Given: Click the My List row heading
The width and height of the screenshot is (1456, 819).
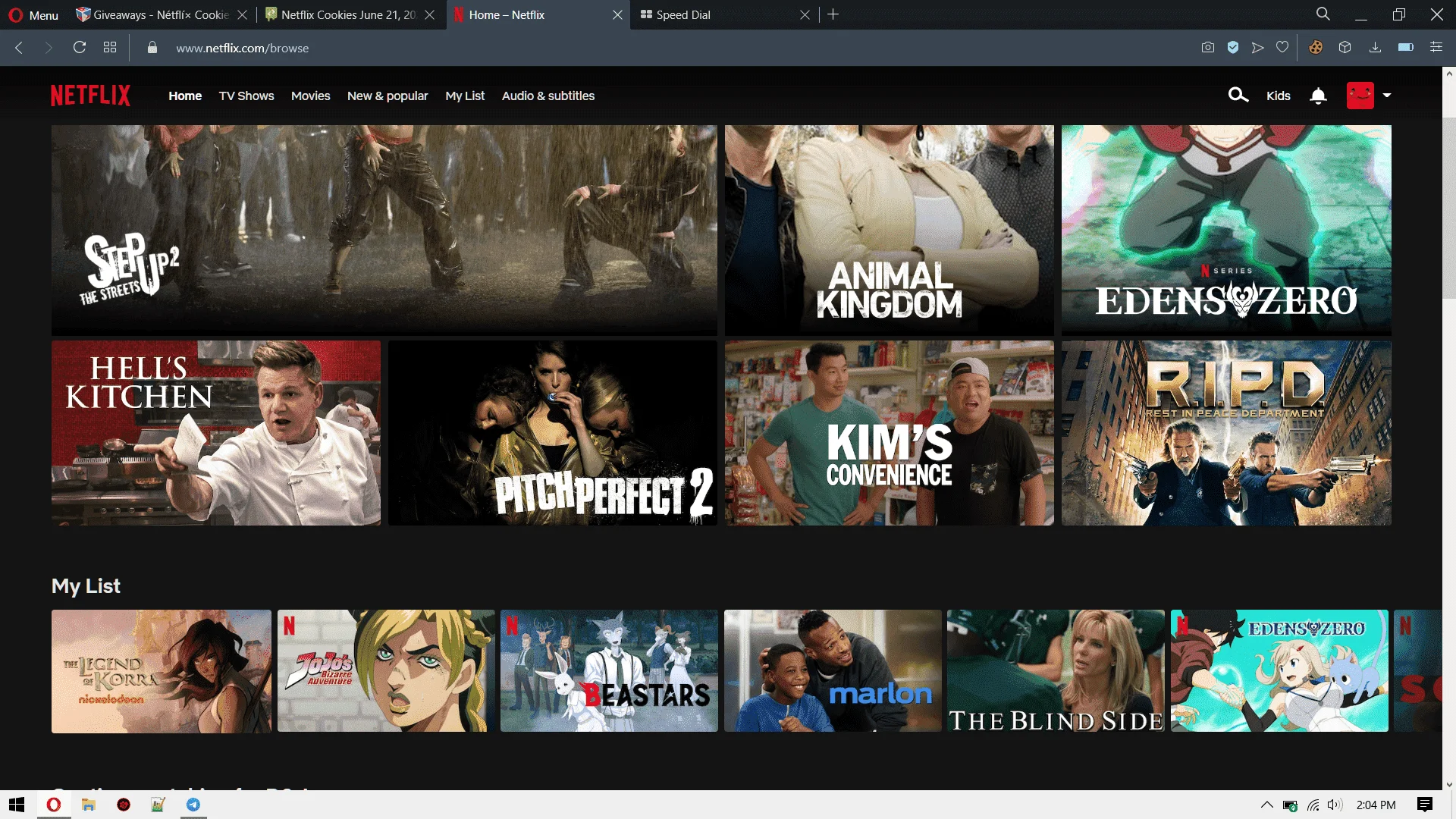Looking at the screenshot, I should click(86, 585).
